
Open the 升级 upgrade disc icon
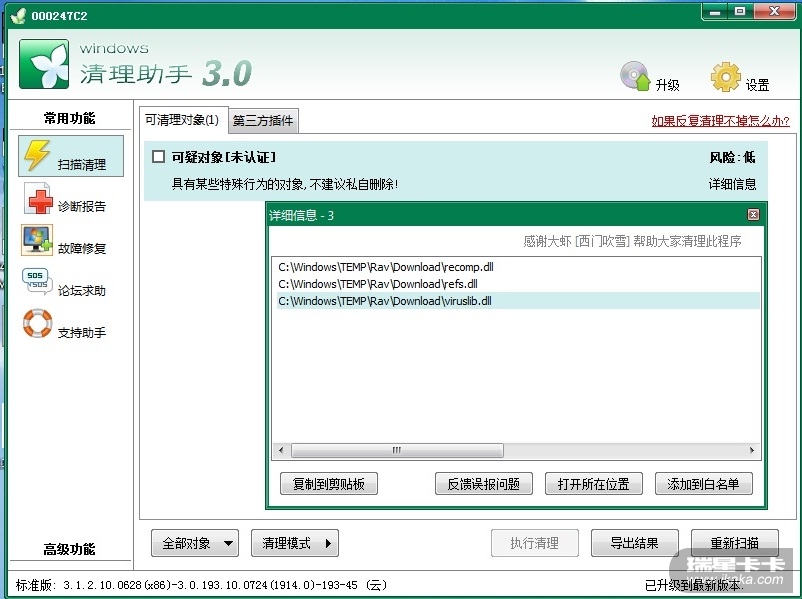(635, 77)
